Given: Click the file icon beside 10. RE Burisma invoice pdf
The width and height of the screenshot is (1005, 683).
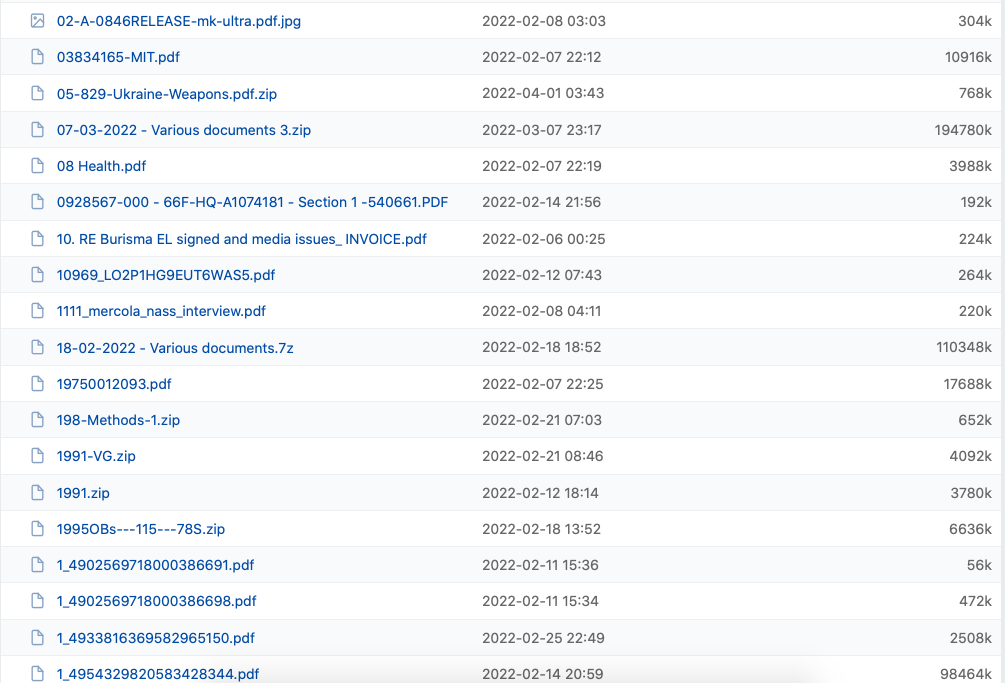Looking at the screenshot, I should pyautogui.click(x=37, y=239).
